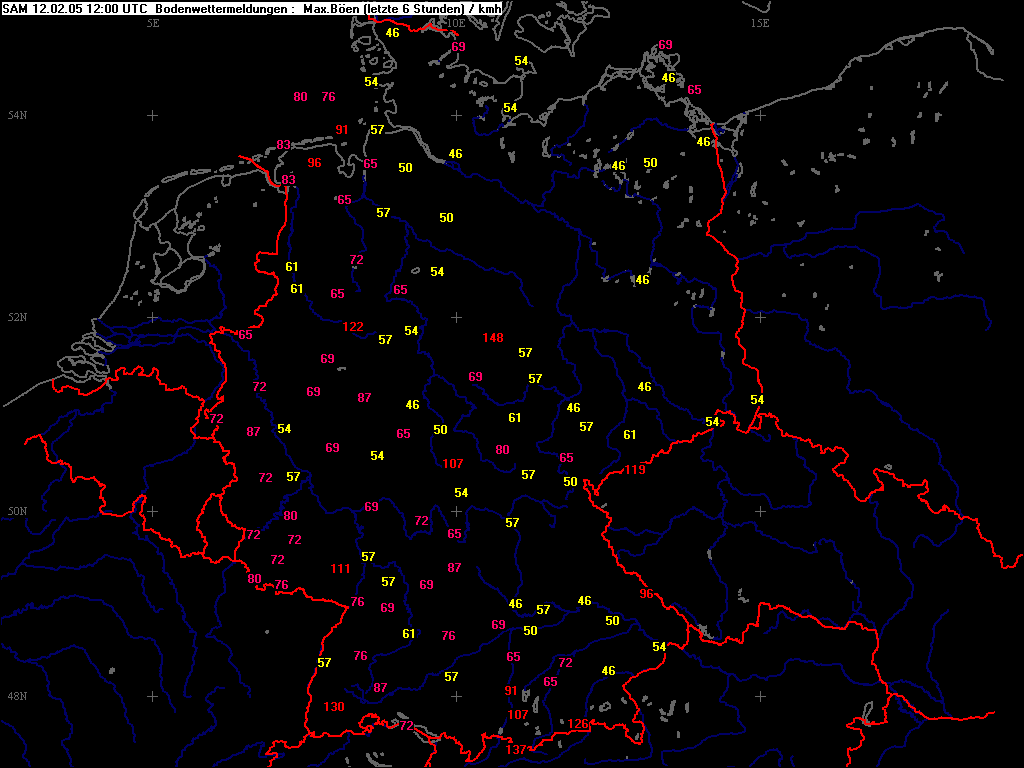Click grid cross at 48N 5E
This screenshot has width=1024, height=768.
pyautogui.click(x=153, y=696)
